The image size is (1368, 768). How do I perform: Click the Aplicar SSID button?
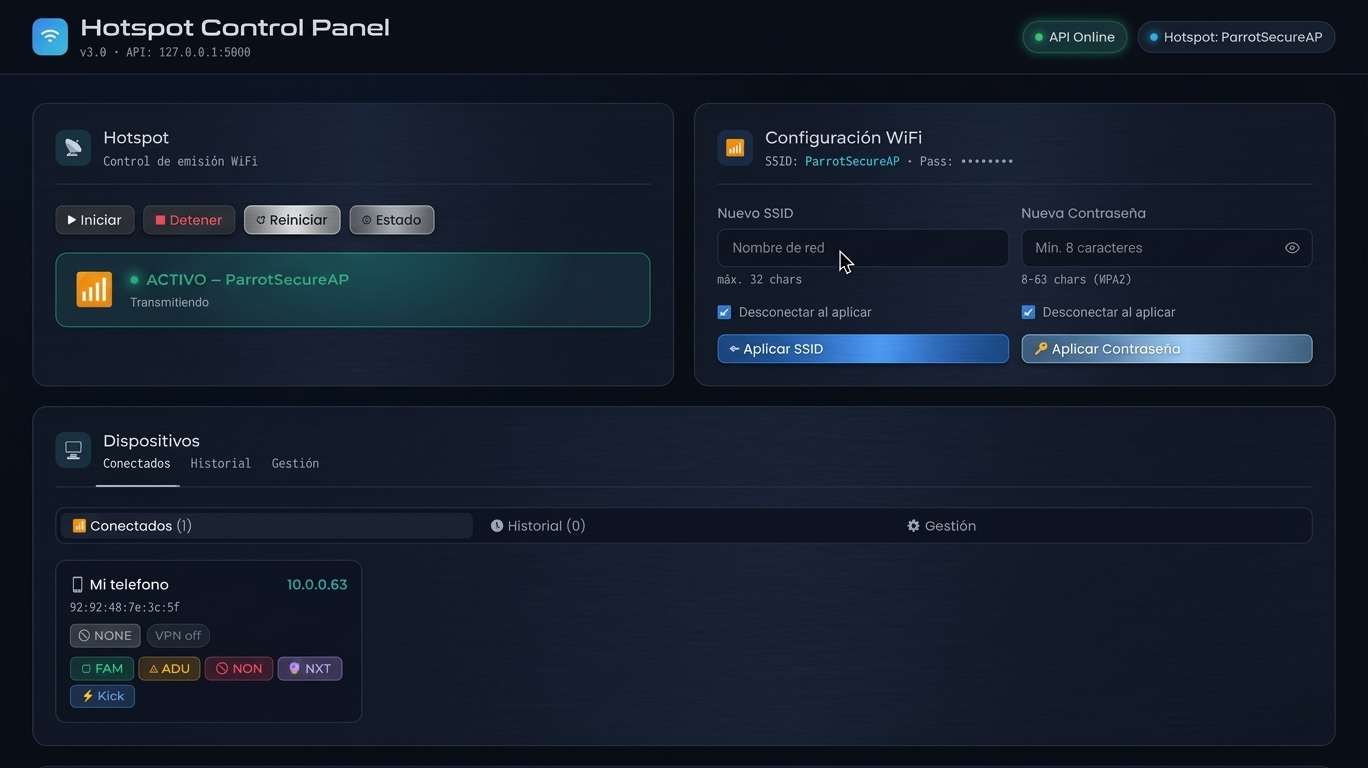tap(862, 349)
